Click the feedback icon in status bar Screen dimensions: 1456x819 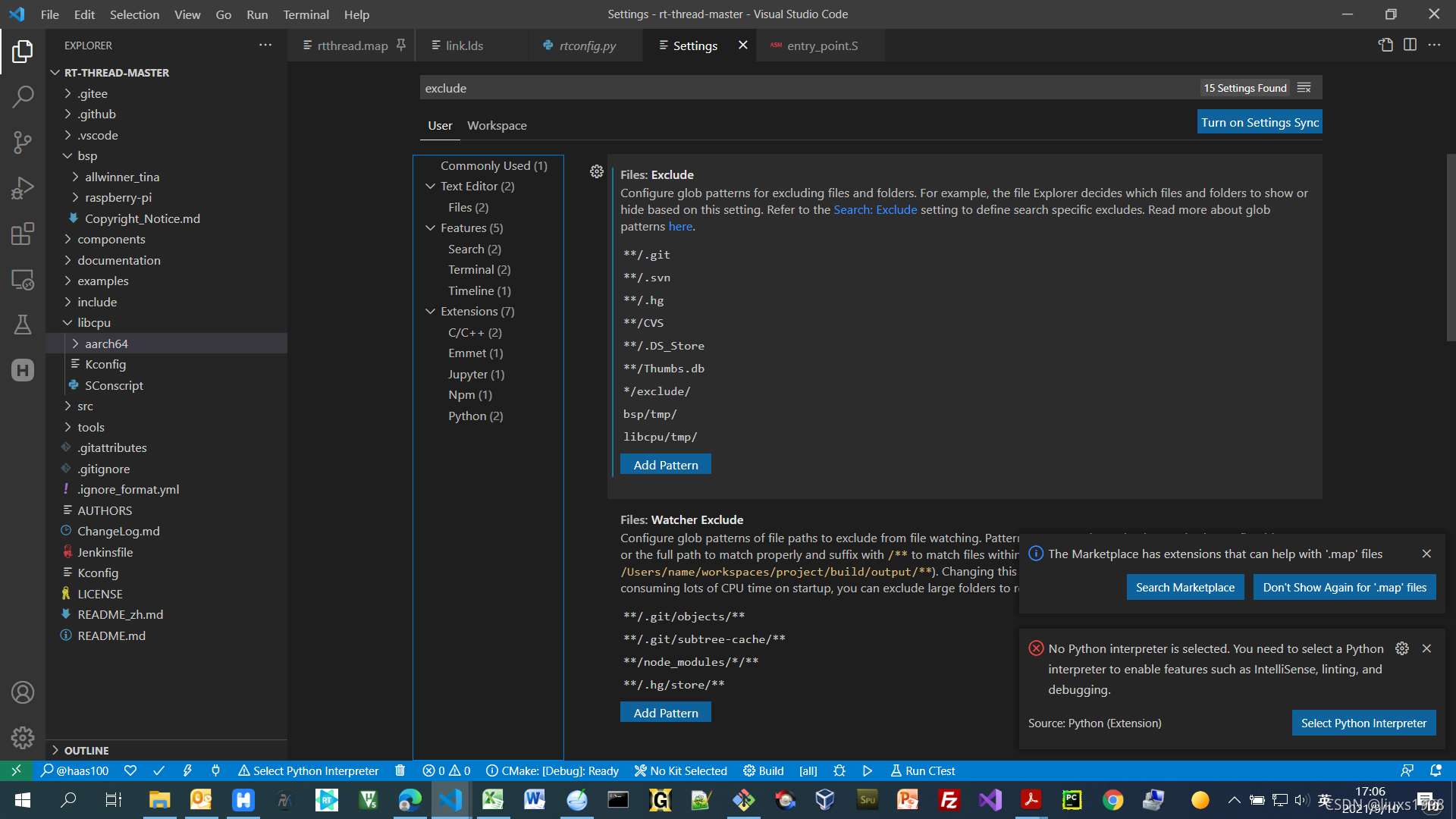point(1407,770)
